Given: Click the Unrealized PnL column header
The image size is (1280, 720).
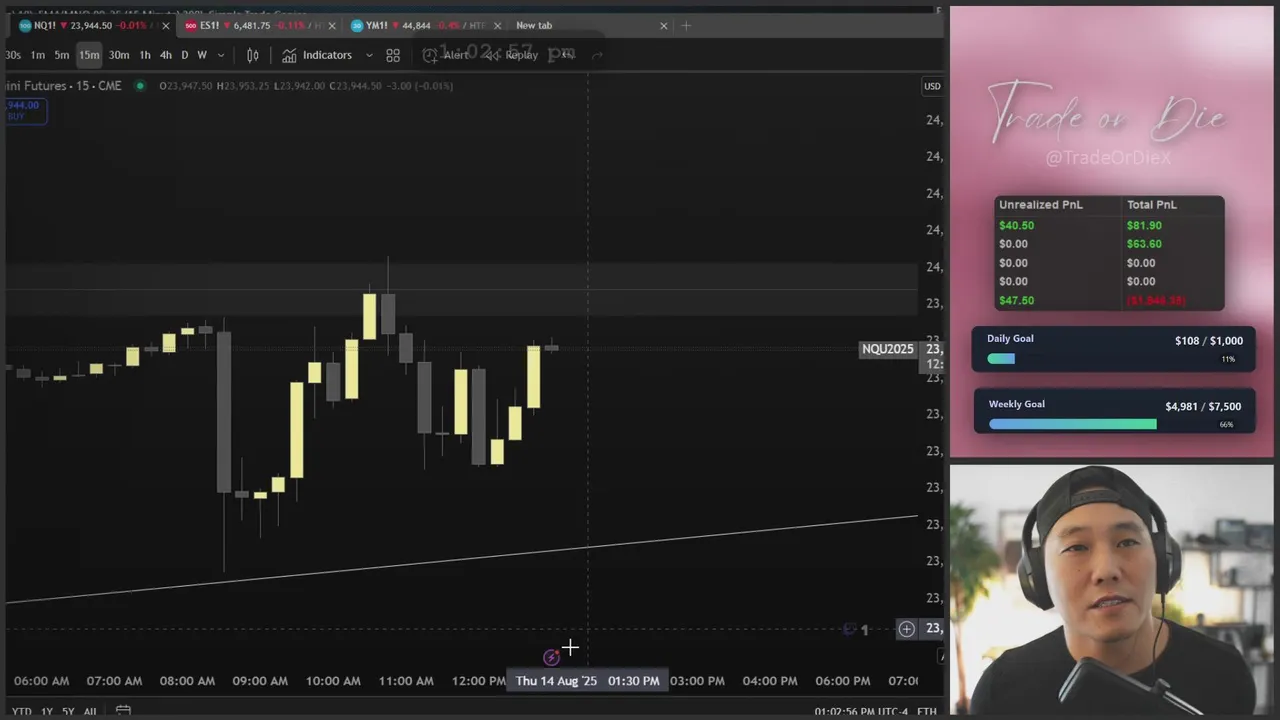Looking at the screenshot, I should 1040,205.
